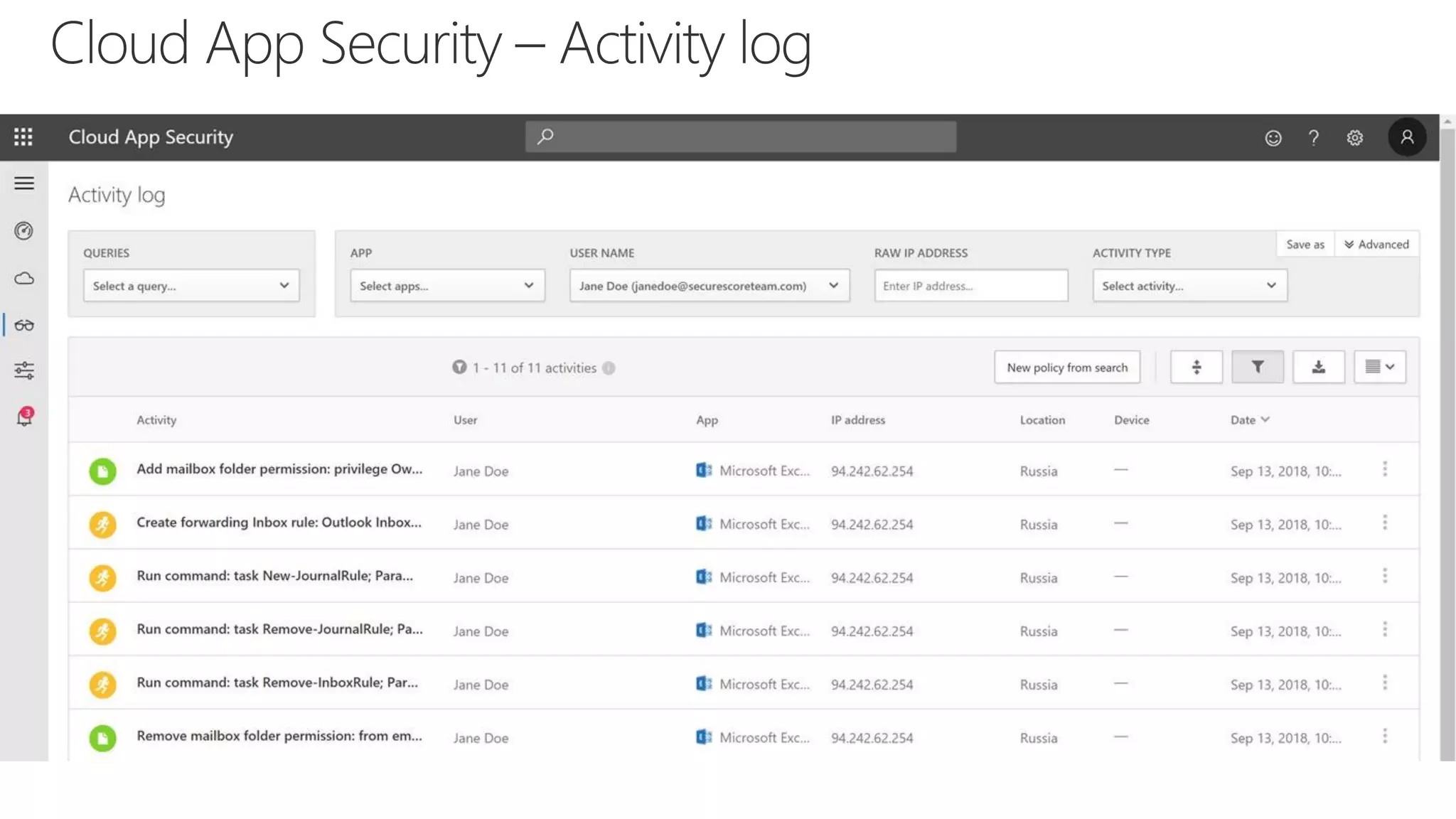Viewport: 1456px width, 819px height.
Task: Send feedback via smiley face icon
Action: pos(1273,138)
